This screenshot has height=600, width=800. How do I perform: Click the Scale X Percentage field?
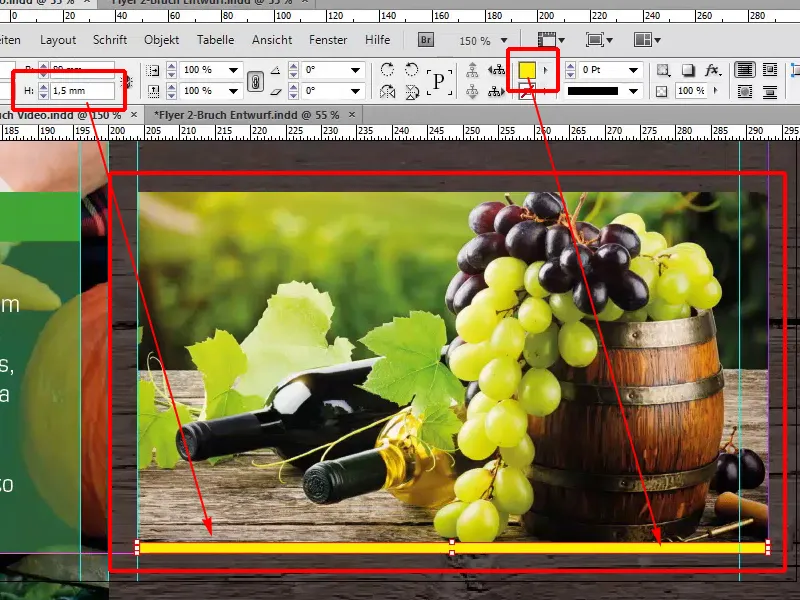coord(203,69)
